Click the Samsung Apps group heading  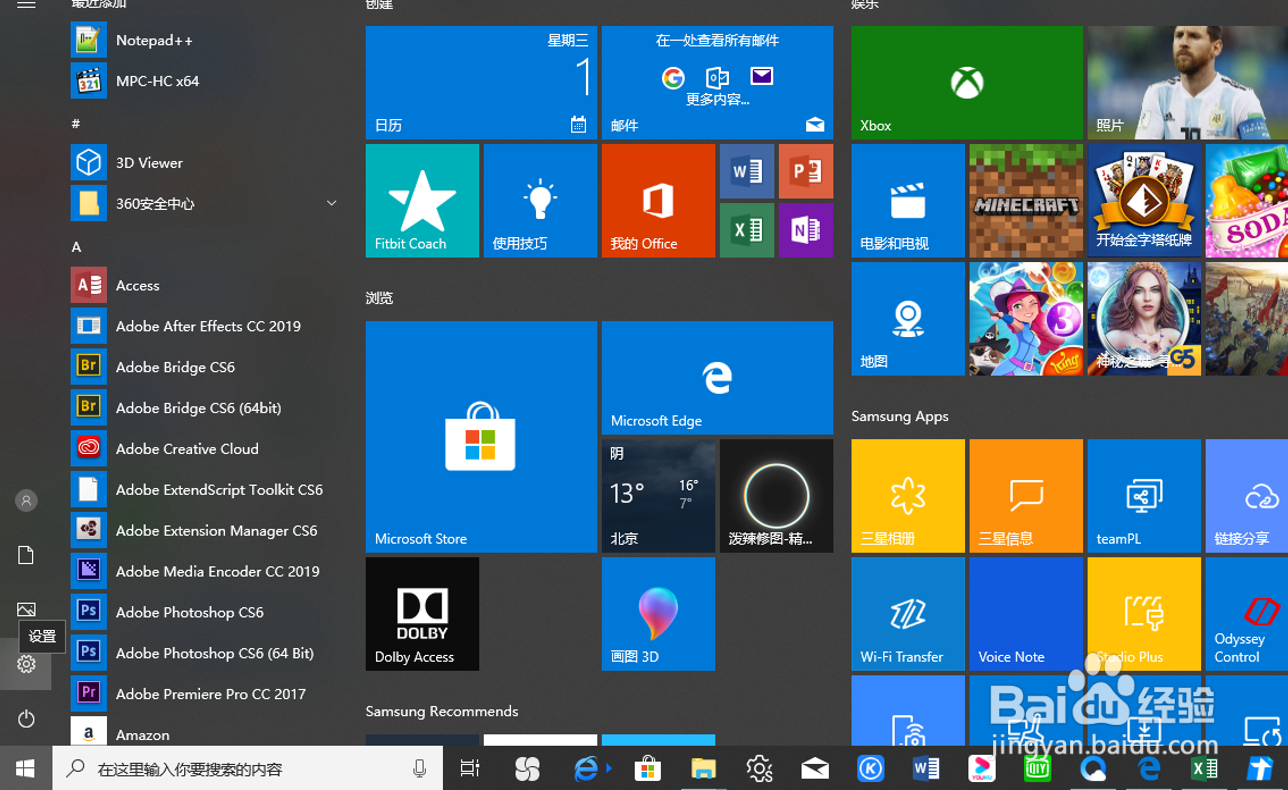tap(900, 416)
